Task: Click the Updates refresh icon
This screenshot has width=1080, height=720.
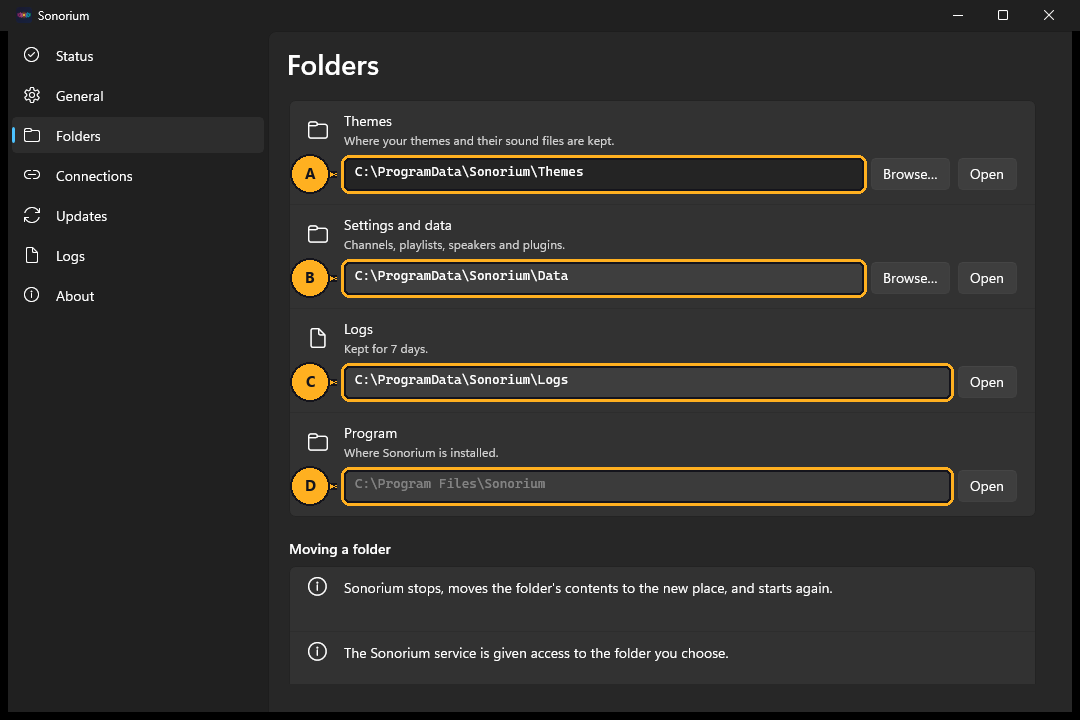Action: click(32, 215)
